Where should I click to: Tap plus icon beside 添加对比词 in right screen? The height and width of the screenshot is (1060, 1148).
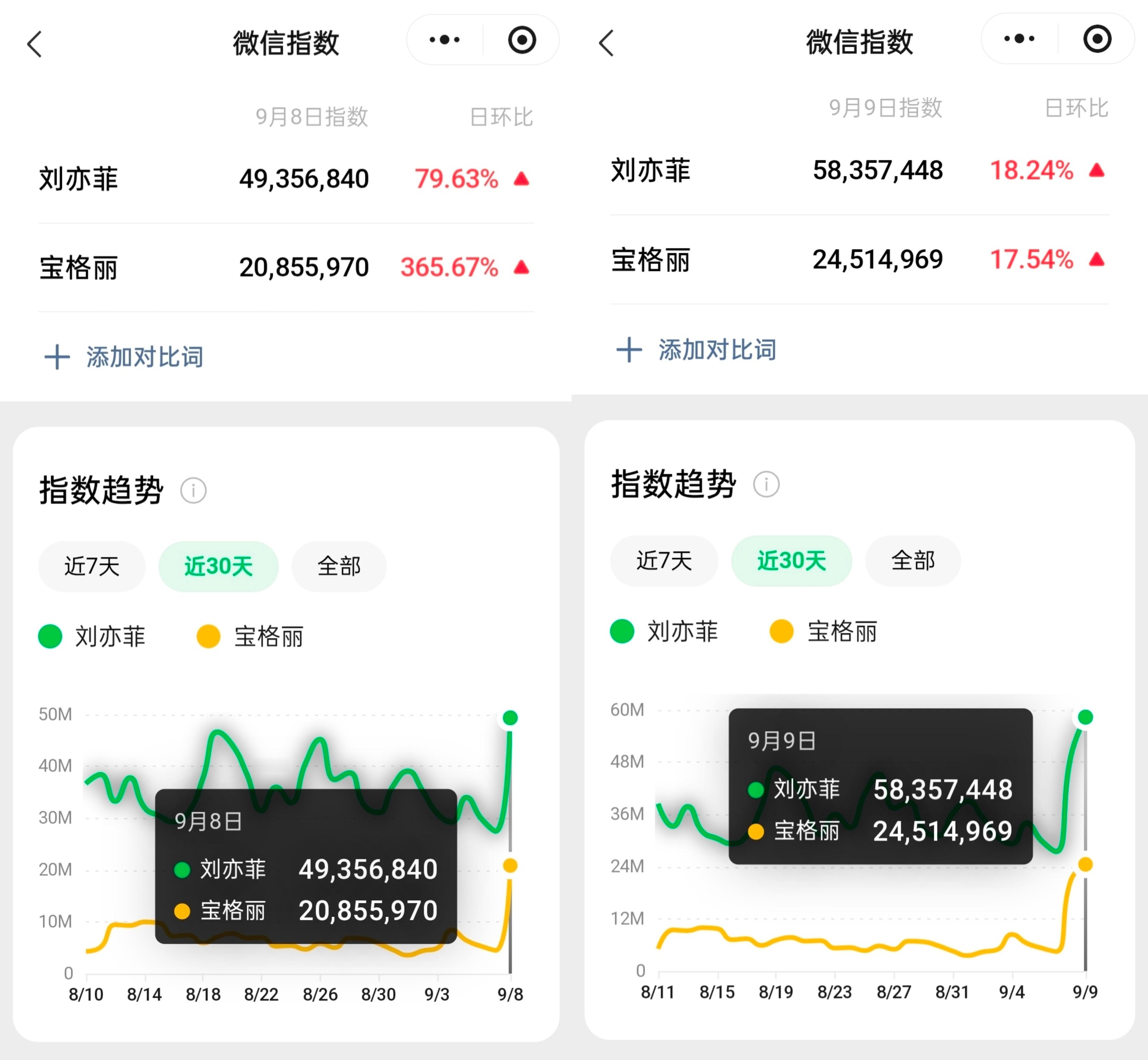pyautogui.click(x=629, y=349)
